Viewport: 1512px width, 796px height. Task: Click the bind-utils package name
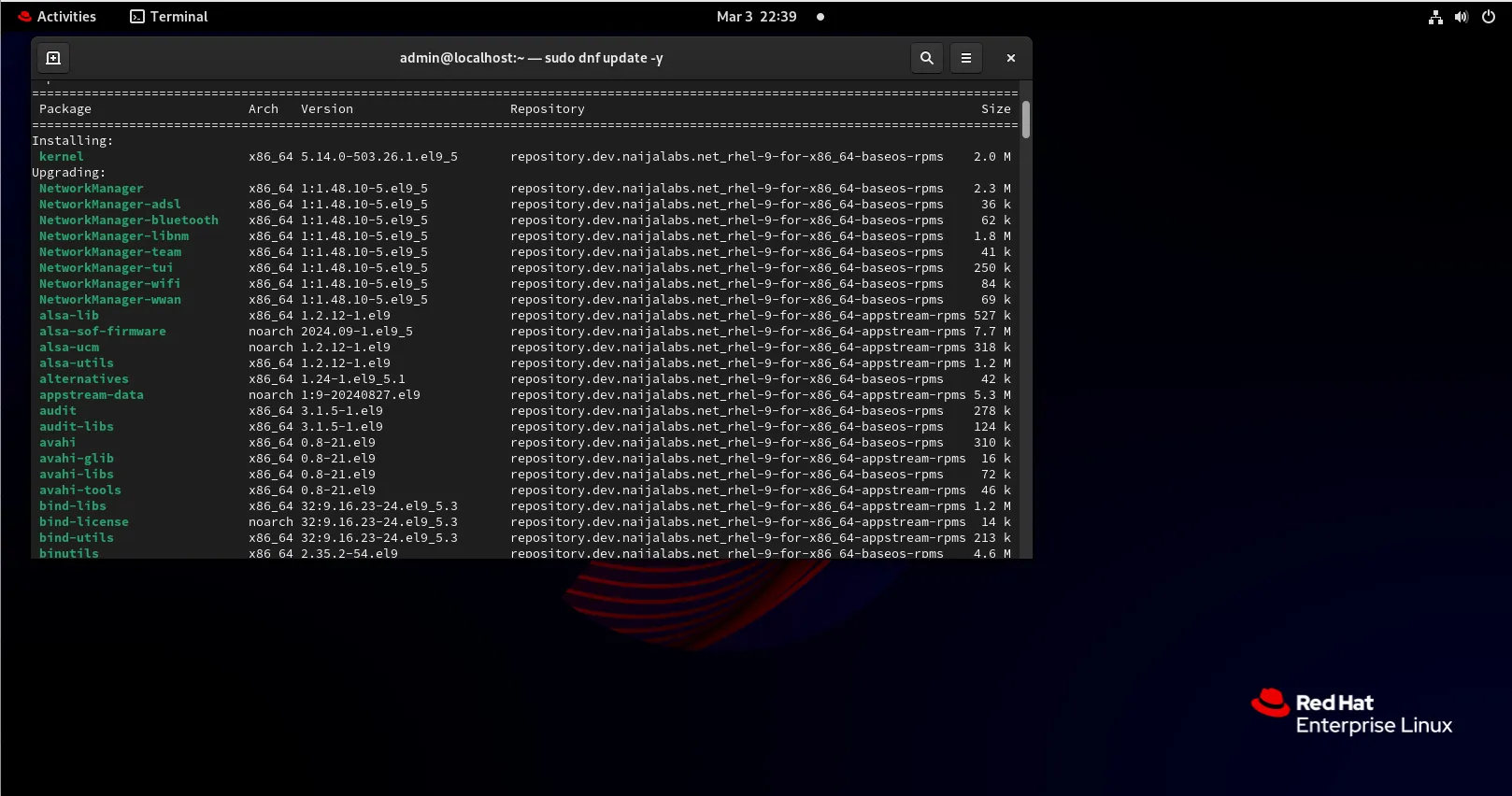pos(77,538)
